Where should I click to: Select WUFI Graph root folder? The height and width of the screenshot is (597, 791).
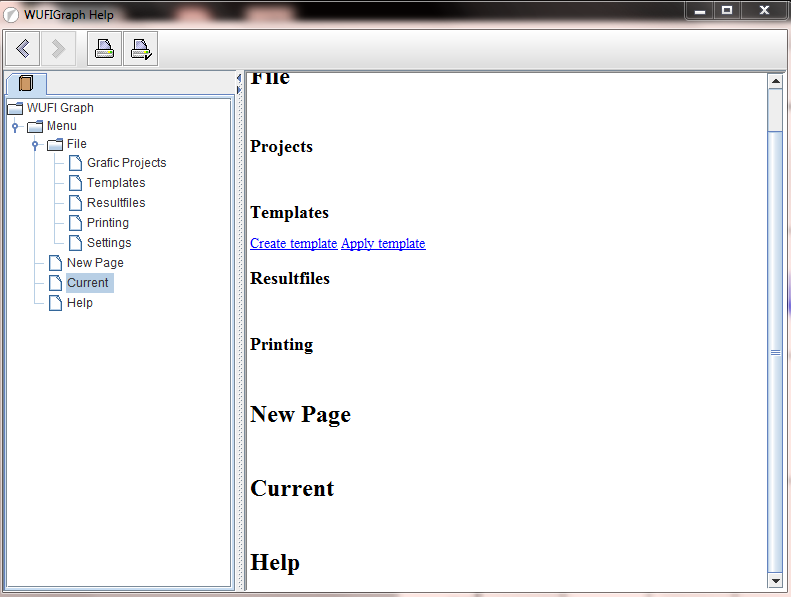(x=60, y=108)
